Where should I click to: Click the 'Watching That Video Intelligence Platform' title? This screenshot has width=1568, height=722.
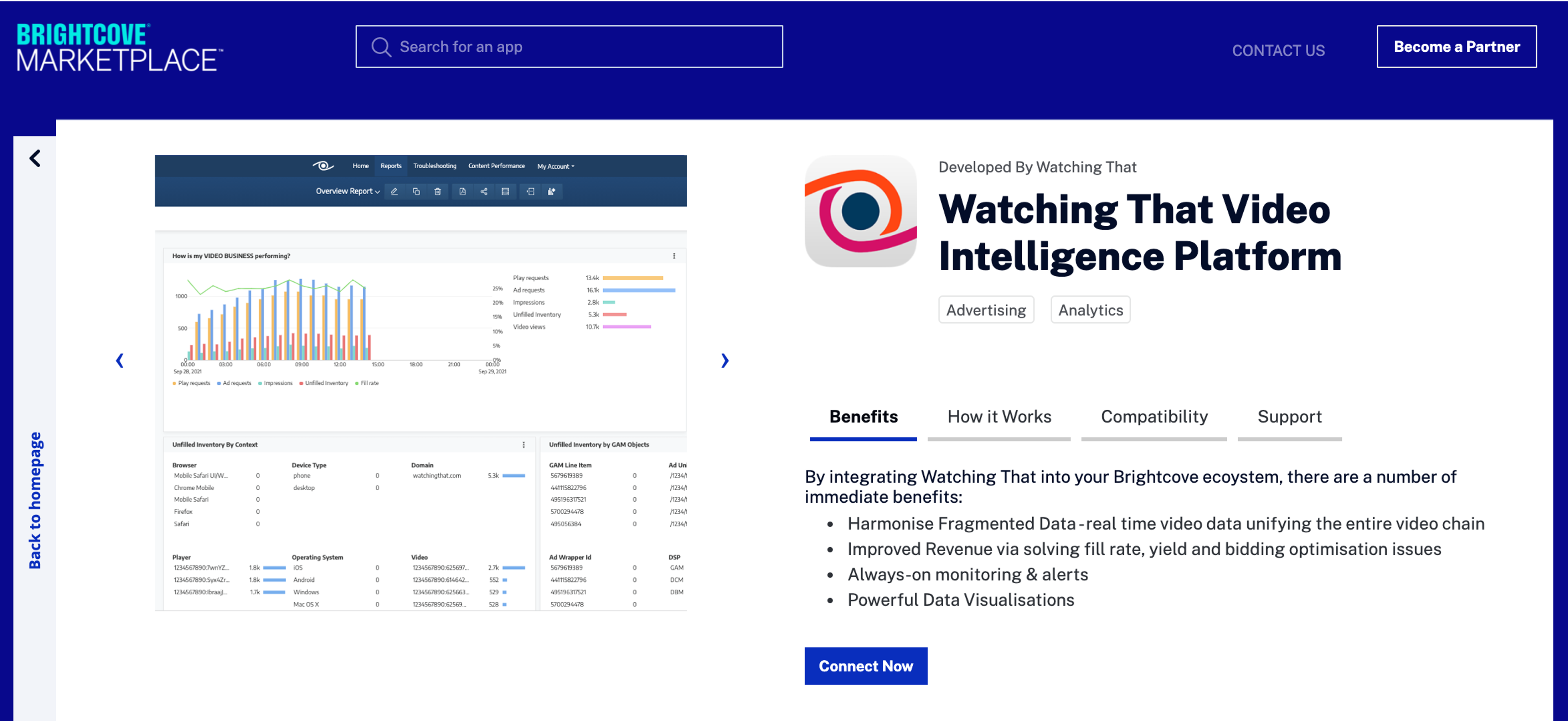1140,232
